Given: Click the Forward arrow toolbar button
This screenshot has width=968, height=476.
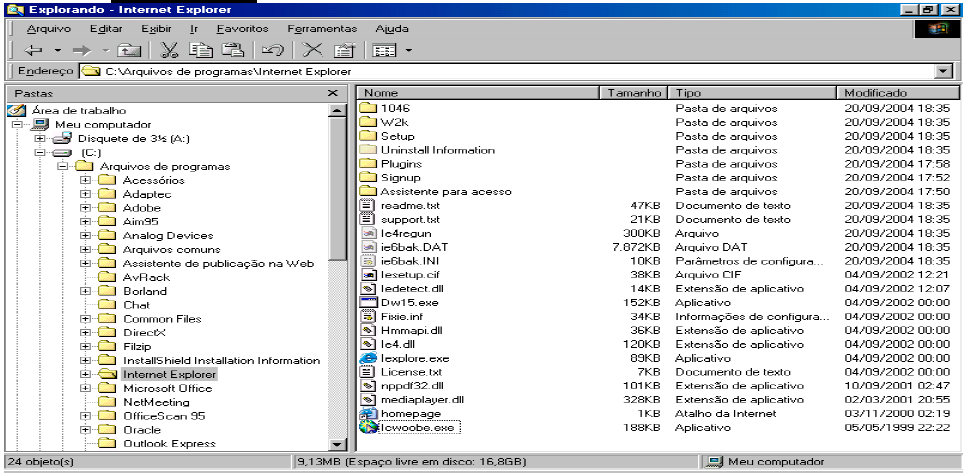Looking at the screenshot, I should point(81,51).
